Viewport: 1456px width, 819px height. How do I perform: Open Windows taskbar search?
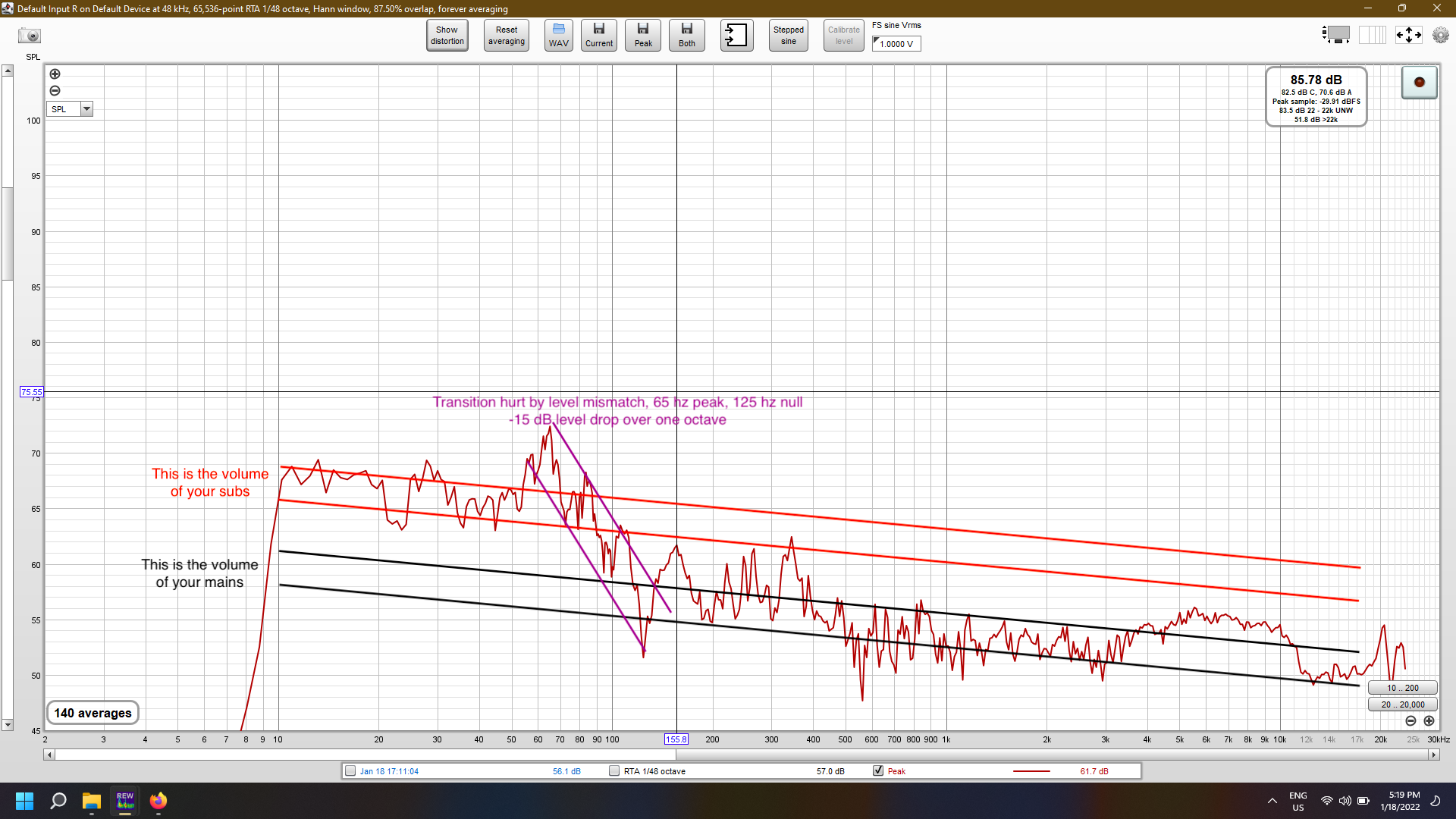coord(58,801)
